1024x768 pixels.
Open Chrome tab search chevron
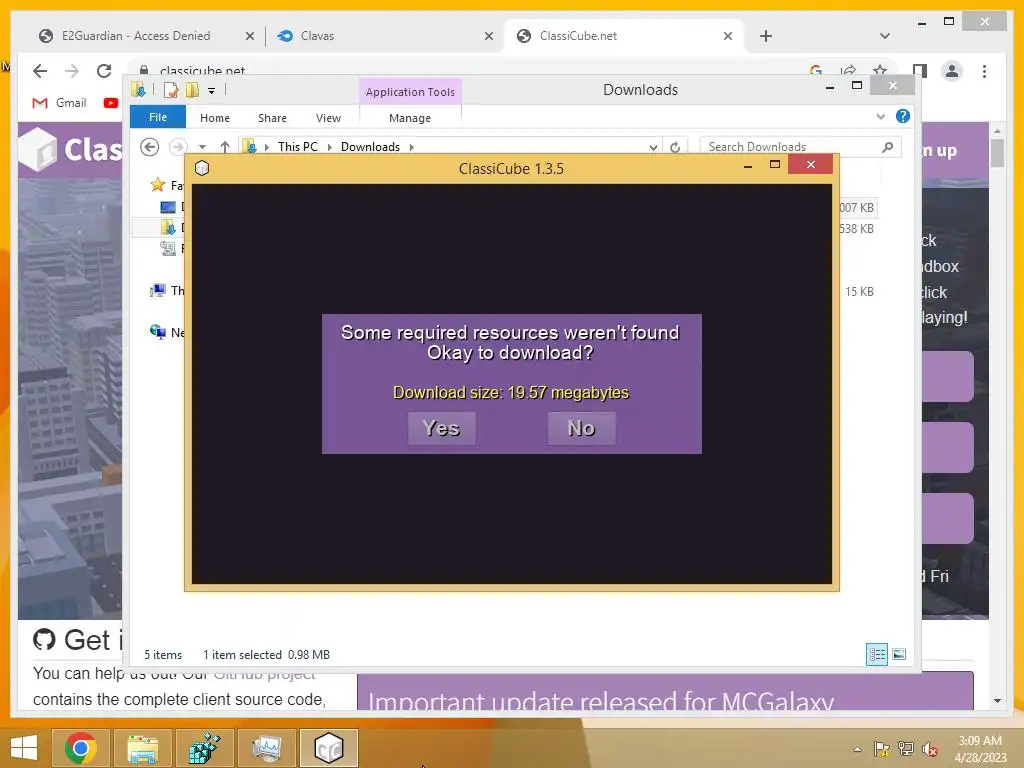click(885, 36)
